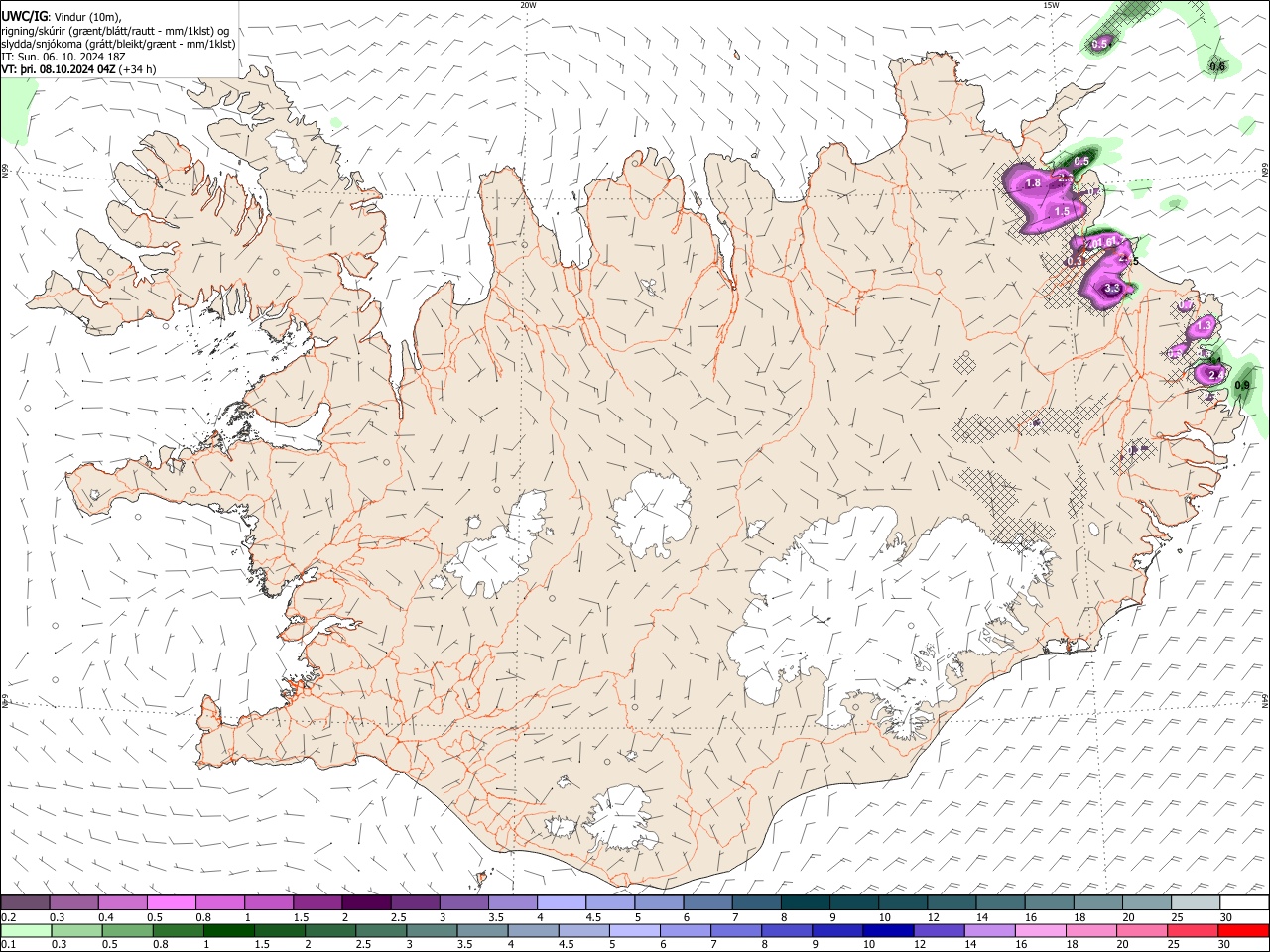
Task: Click the '0.2' label in the snow legend
Action: pyautogui.click(x=8, y=917)
